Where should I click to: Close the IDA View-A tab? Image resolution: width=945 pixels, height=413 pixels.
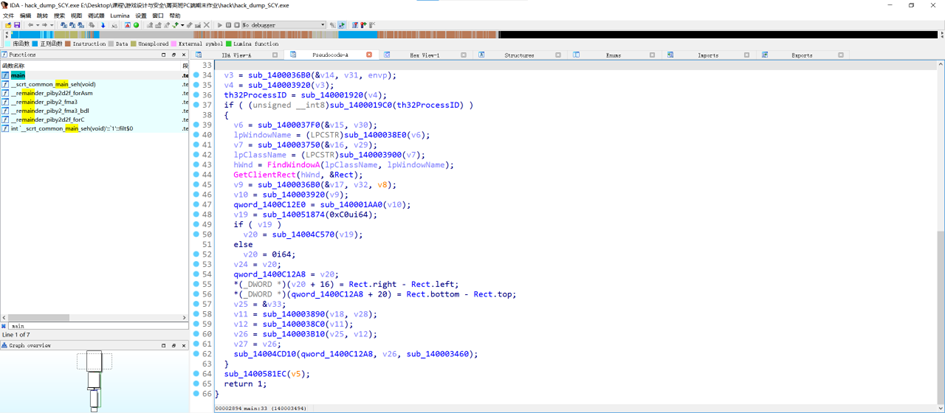pyautogui.click(x=275, y=55)
